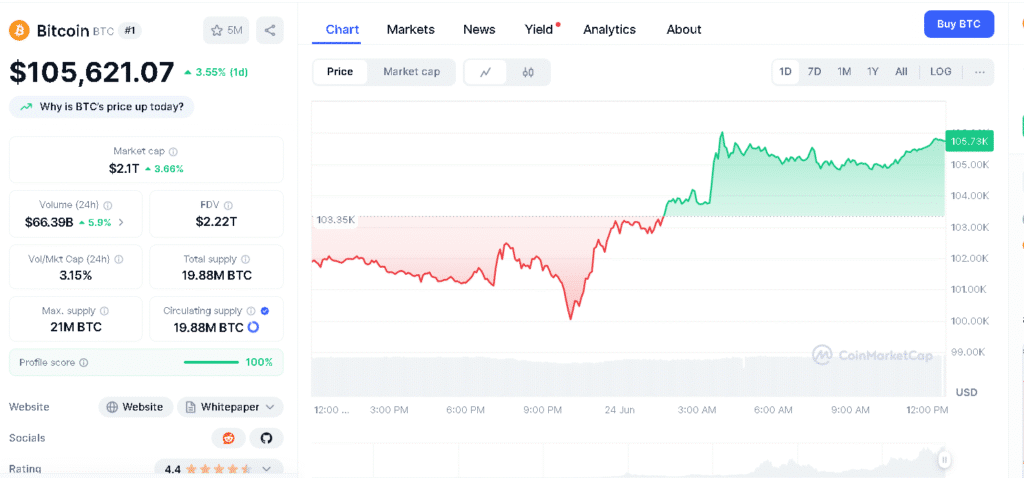Click the USD currency label
1024x478 pixels.
point(967,392)
